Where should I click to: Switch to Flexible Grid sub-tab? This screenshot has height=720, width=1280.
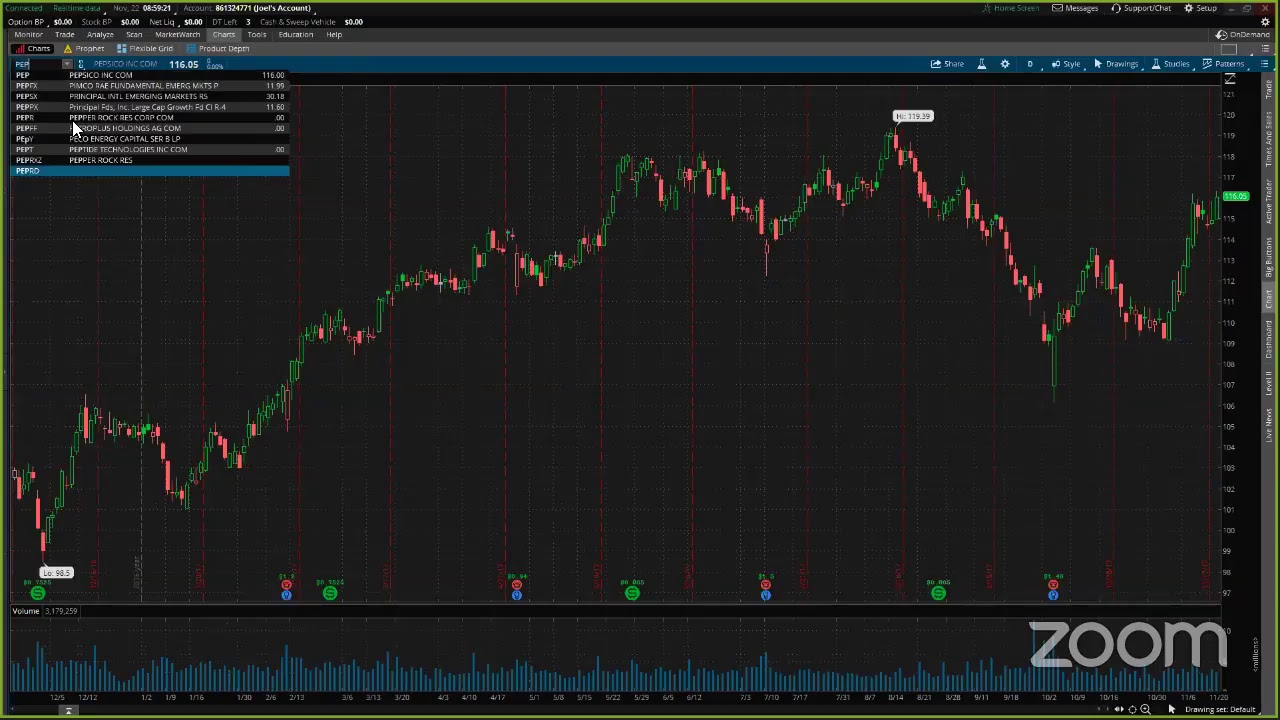(x=145, y=48)
